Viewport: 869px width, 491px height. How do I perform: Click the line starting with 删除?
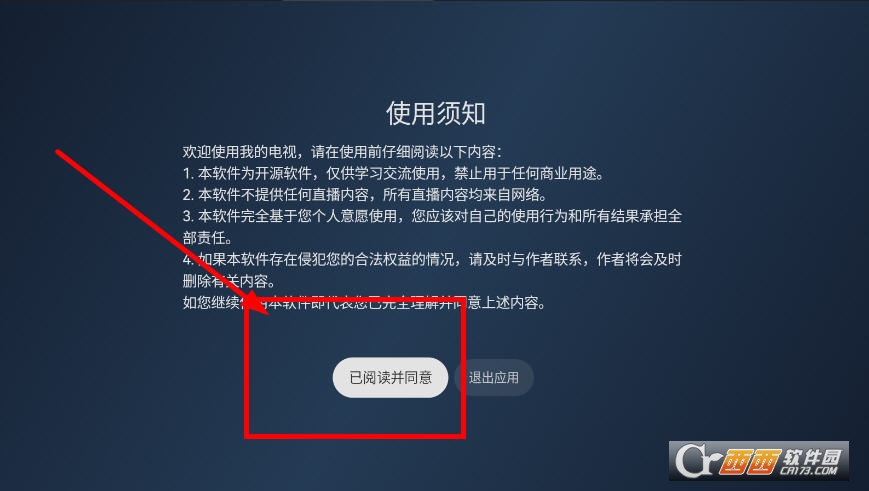click(229, 281)
